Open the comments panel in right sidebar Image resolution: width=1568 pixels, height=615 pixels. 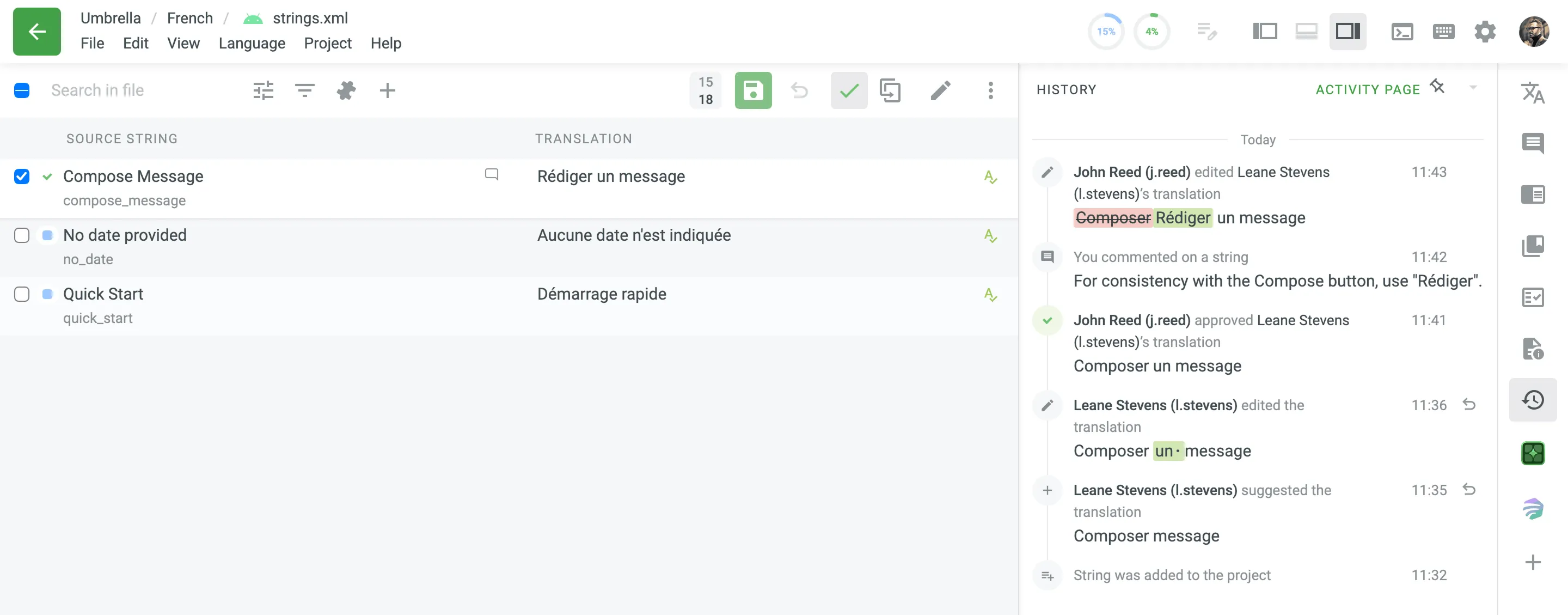pos(1532,144)
